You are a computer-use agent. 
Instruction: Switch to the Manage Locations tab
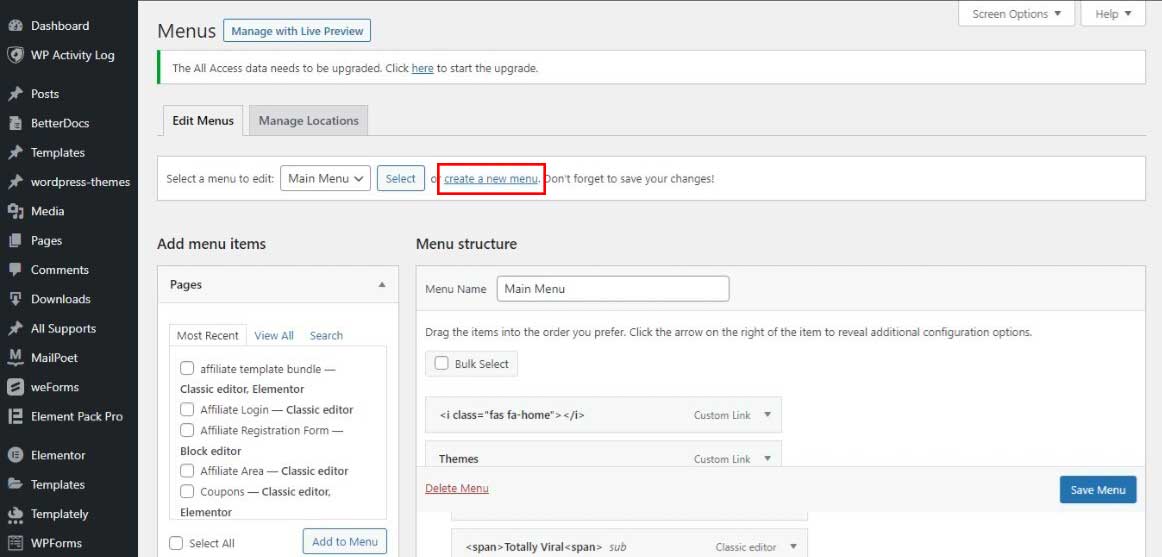coord(308,121)
